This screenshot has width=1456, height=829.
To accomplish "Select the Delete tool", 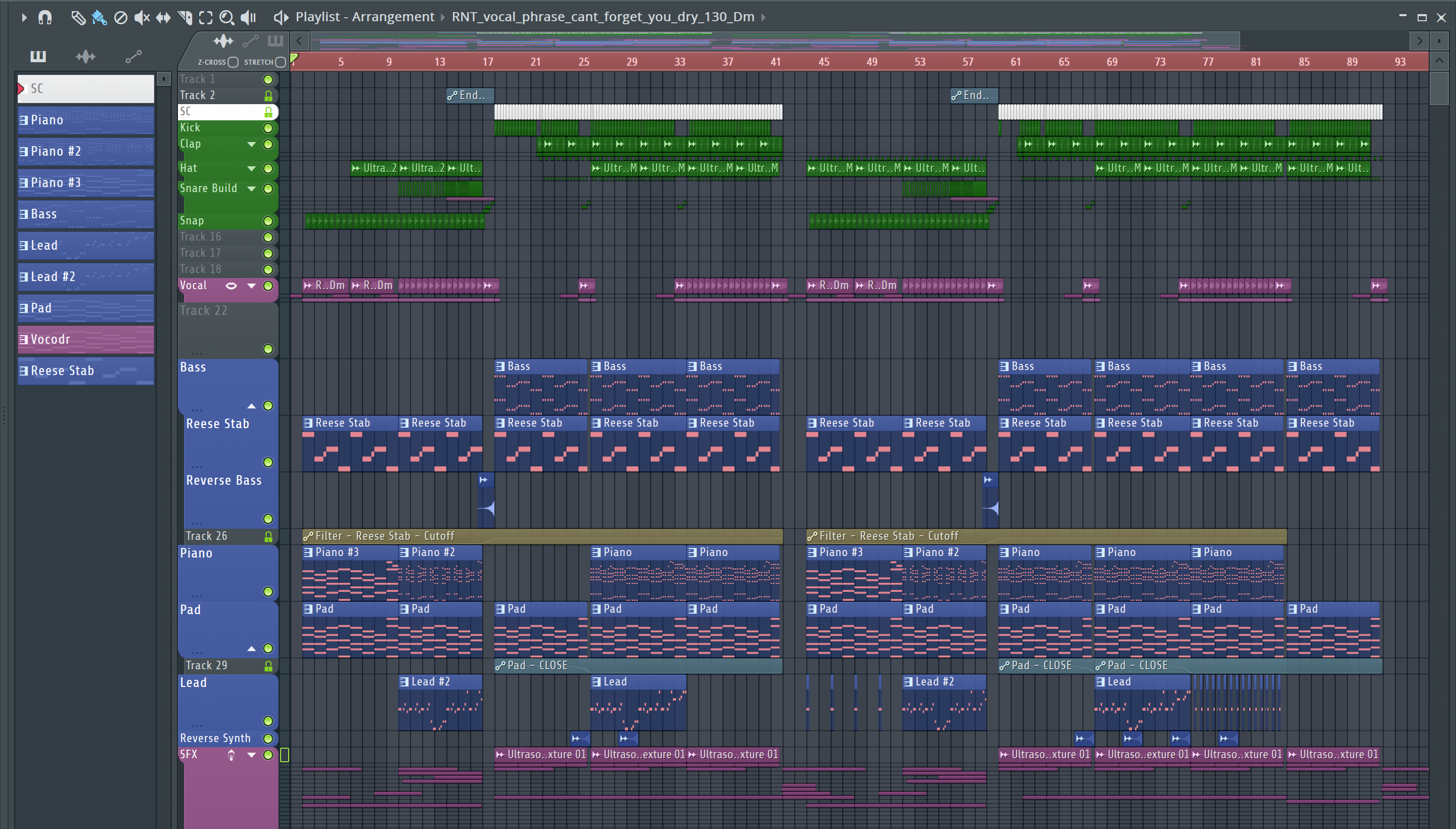I will [x=120, y=18].
